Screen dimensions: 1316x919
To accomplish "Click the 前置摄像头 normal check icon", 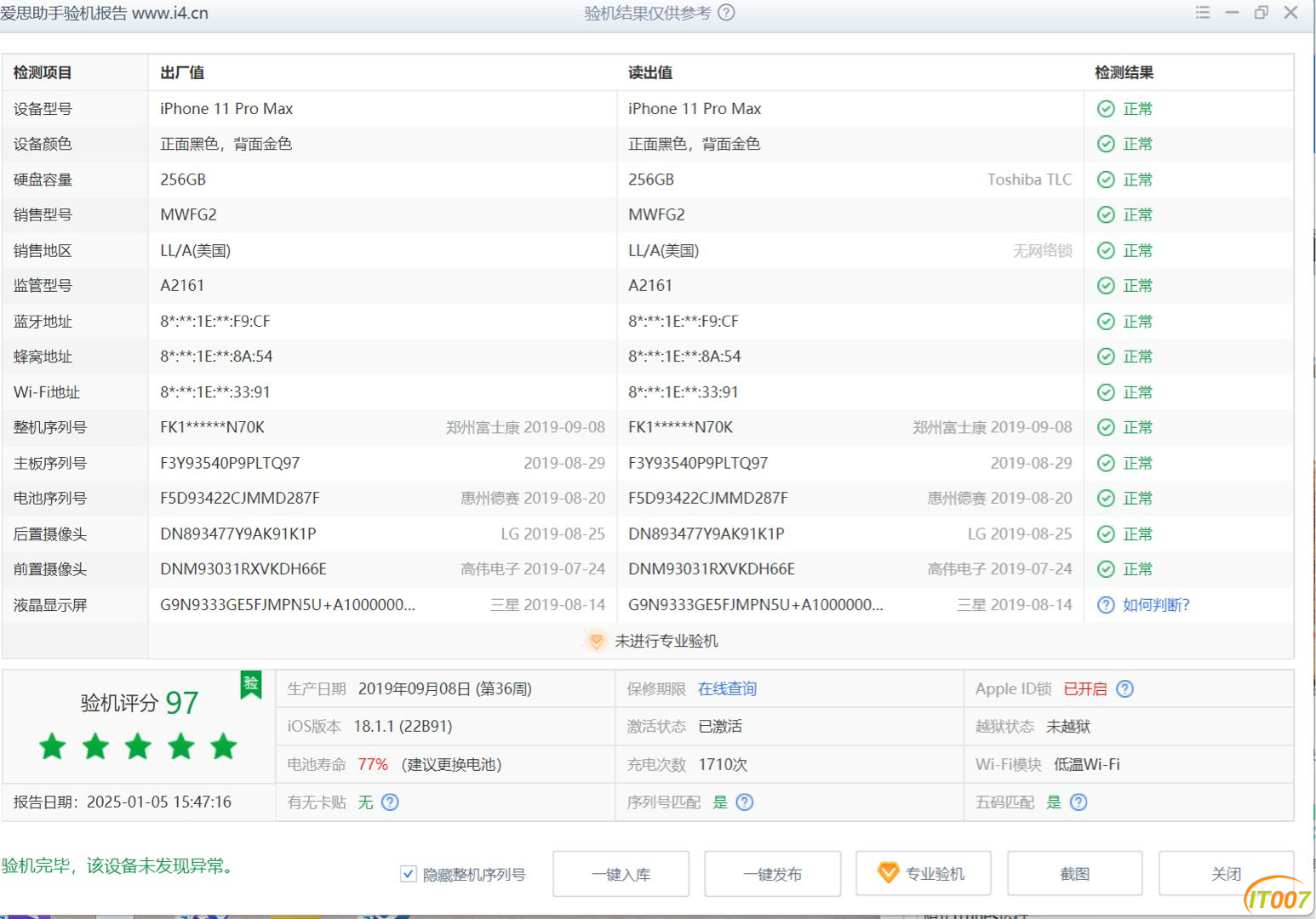I will 1106,569.
